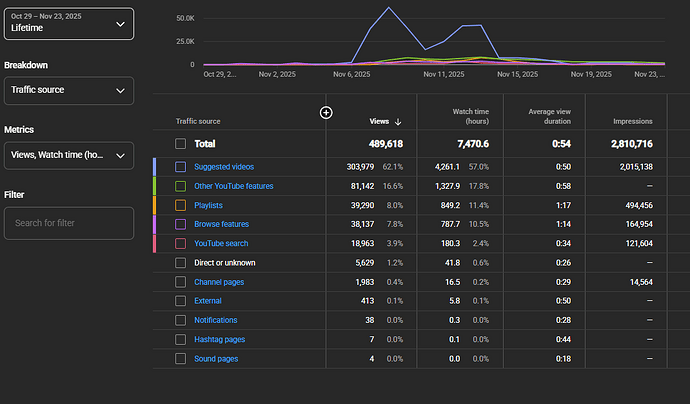The height and width of the screenshot is (404, 690).
Task: Tick the Playlists row checkbox
Action: coord(181,205)
